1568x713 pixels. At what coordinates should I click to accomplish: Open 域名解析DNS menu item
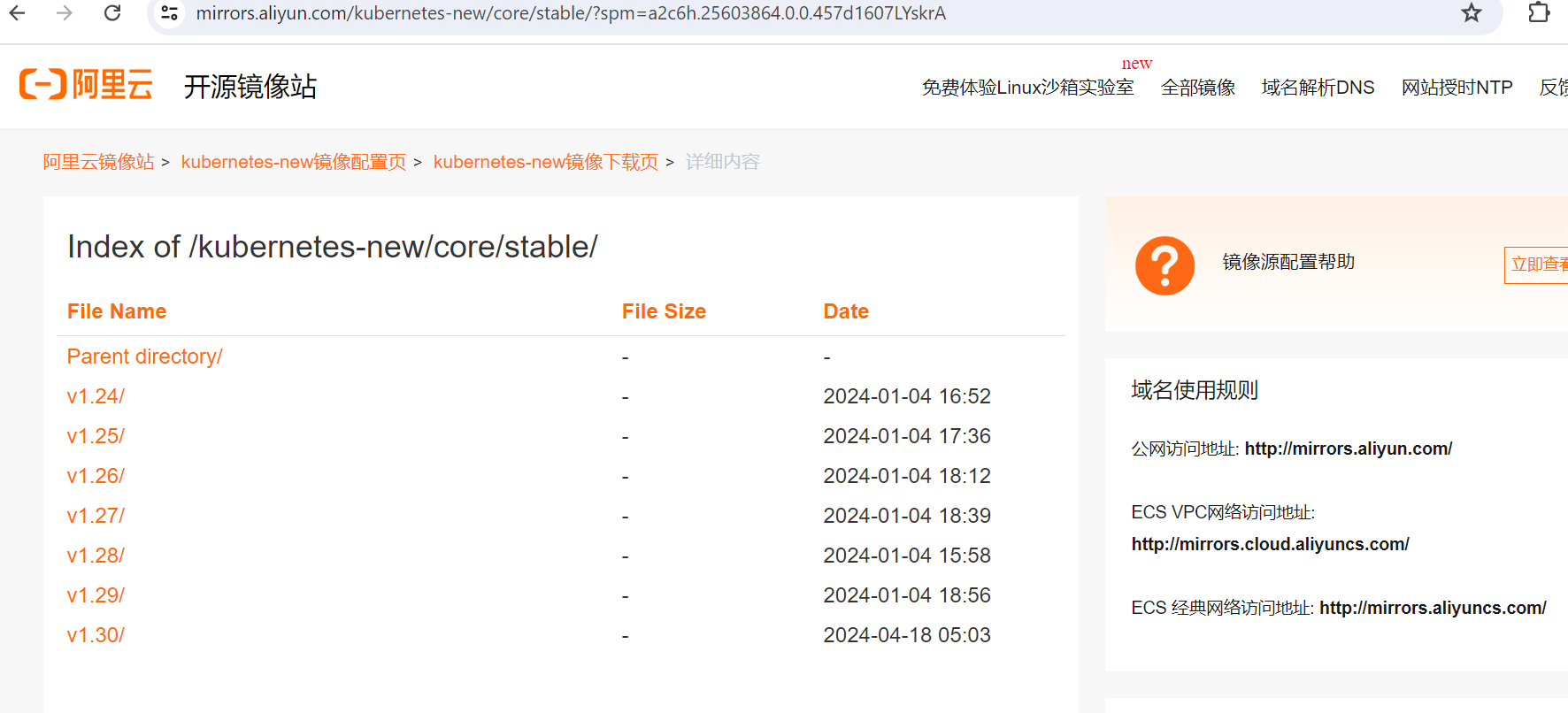[1318, 88]
